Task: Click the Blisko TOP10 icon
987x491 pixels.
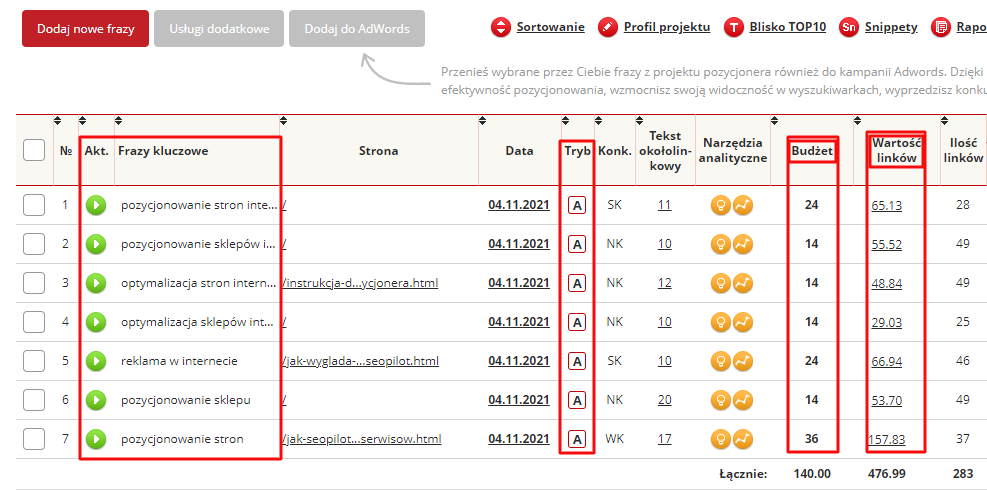Action: click(x=734, y=27)
